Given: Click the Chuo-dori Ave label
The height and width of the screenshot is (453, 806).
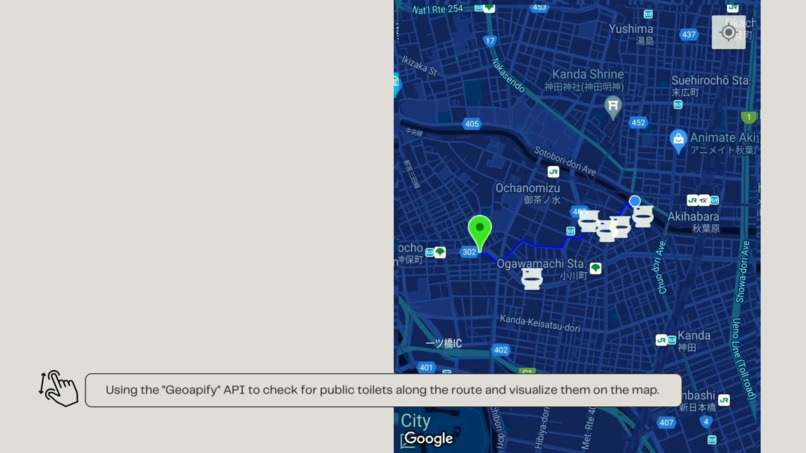Looking at the screenshot, I should point(662,266).
